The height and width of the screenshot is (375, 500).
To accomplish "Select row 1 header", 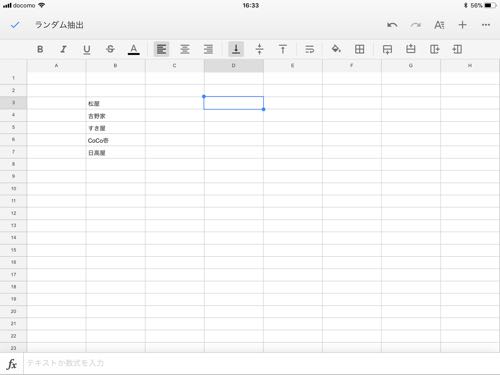I will point(13,78).
